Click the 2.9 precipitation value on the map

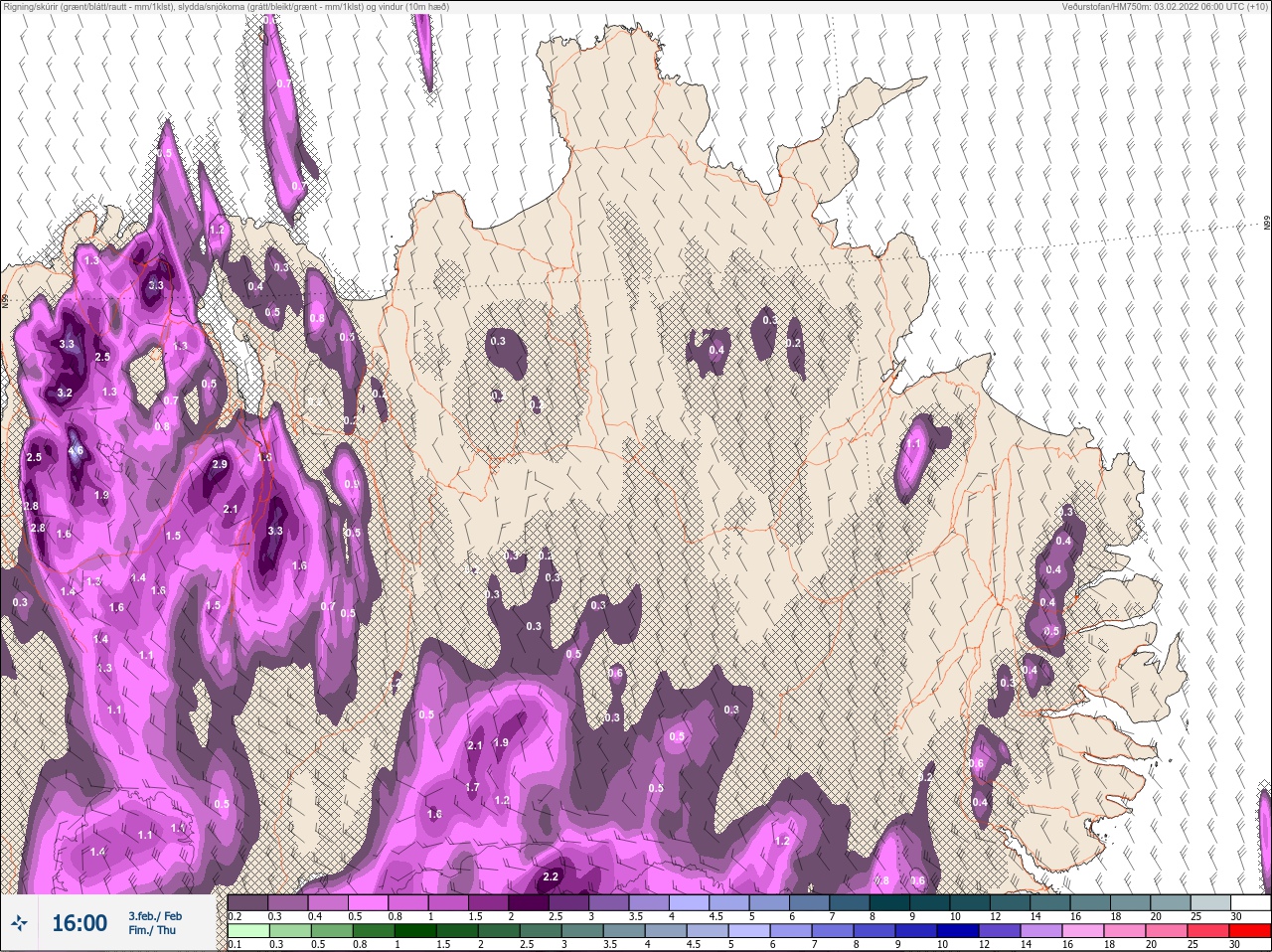tap(220, 464)
